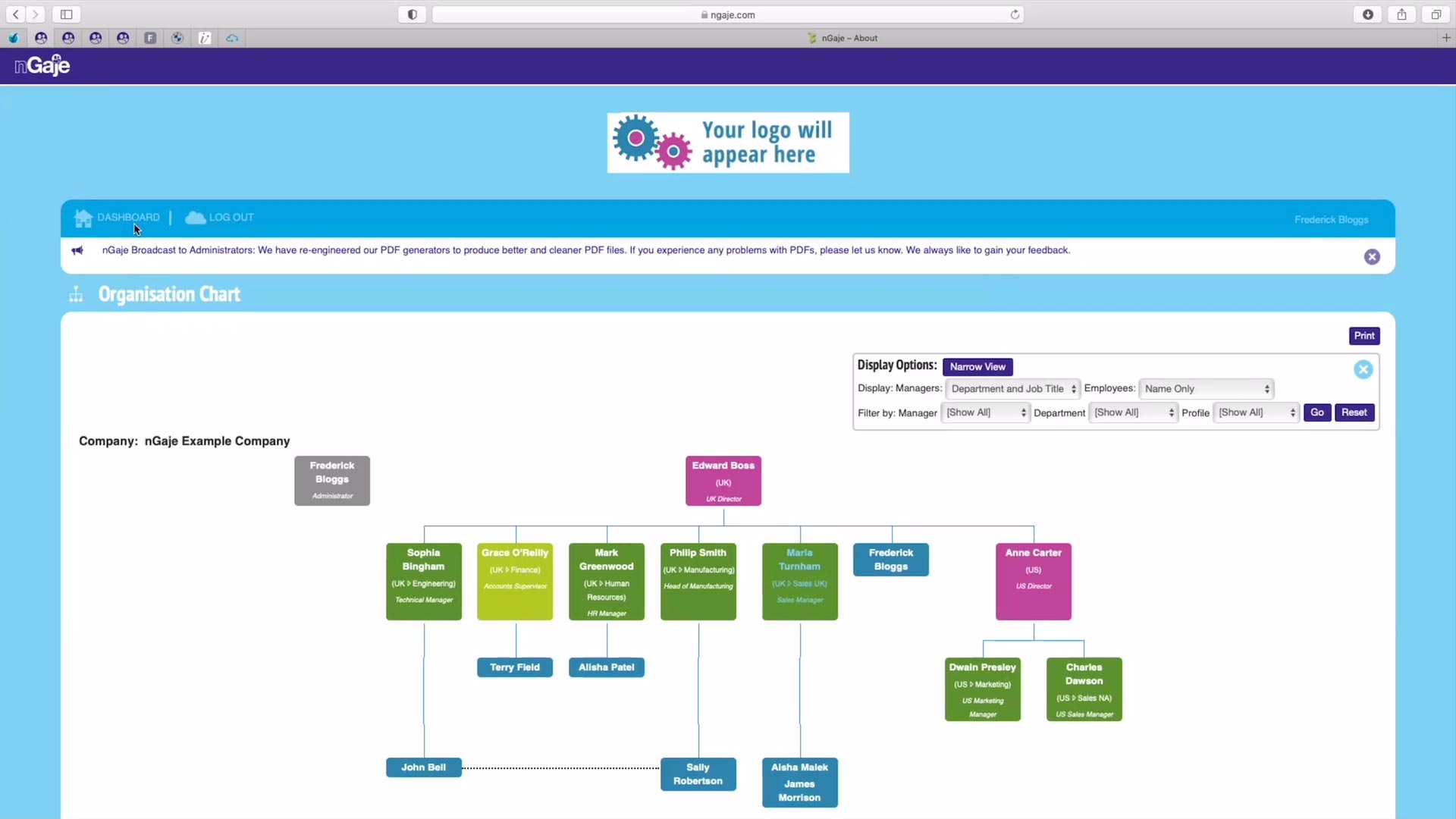Click the Go button

[1317, 413]
